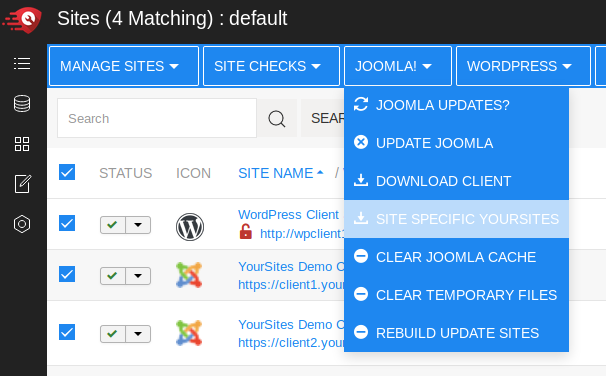Open the hexagon settings sidebar icon
Viewport: 606px width, 376px height.
(x=22, y=224)
